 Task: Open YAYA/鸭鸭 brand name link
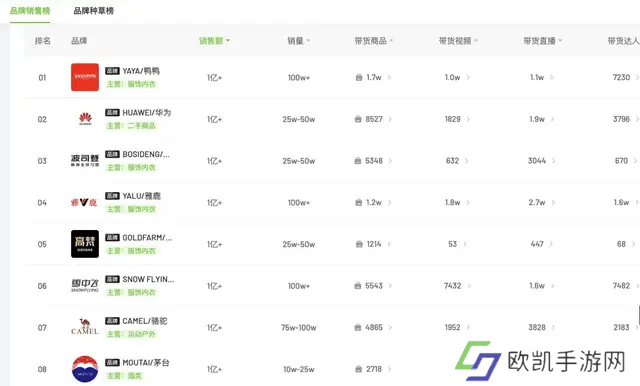[141, 71]
